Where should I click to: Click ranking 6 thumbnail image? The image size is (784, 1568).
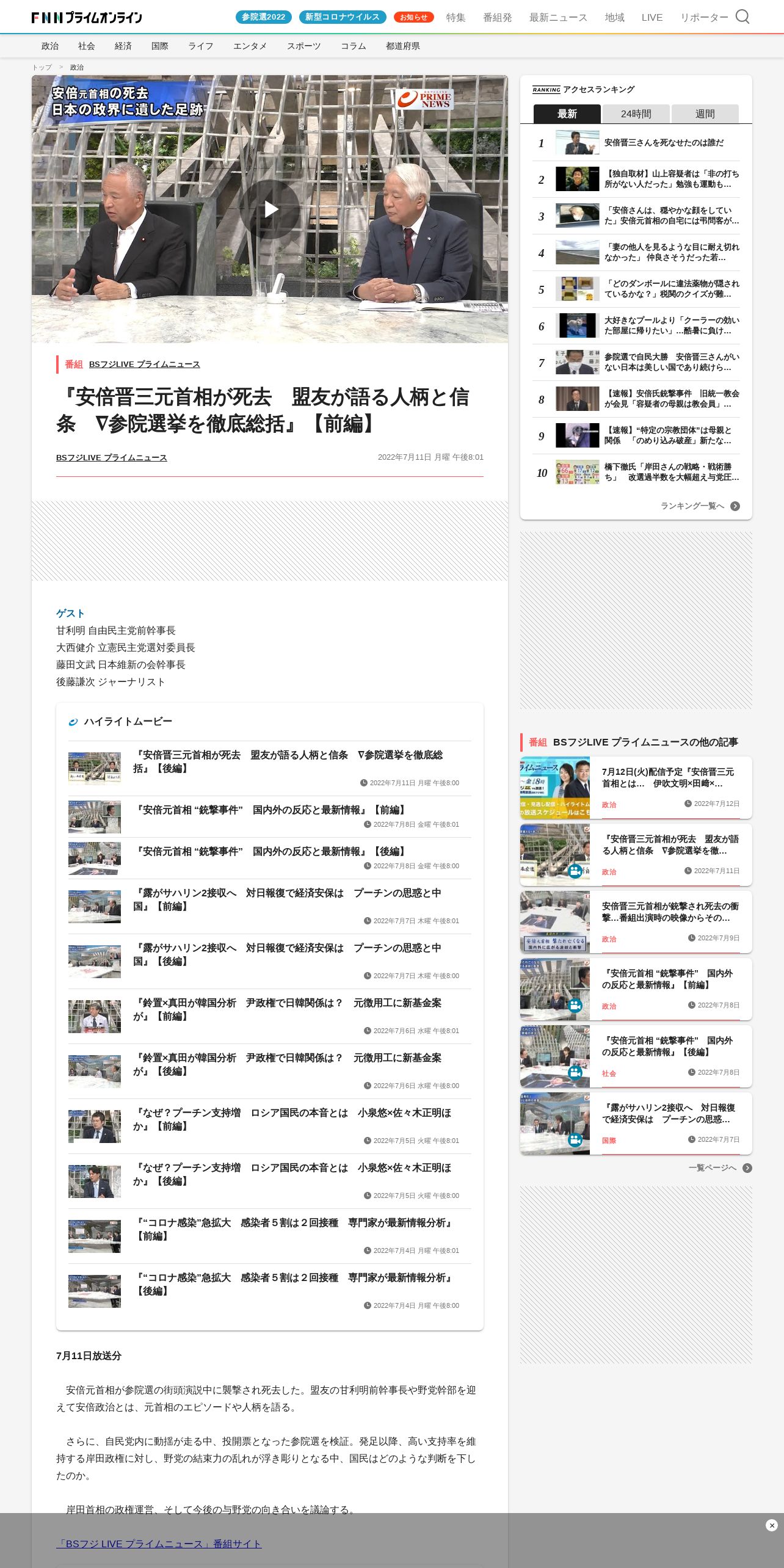point(577,326)
